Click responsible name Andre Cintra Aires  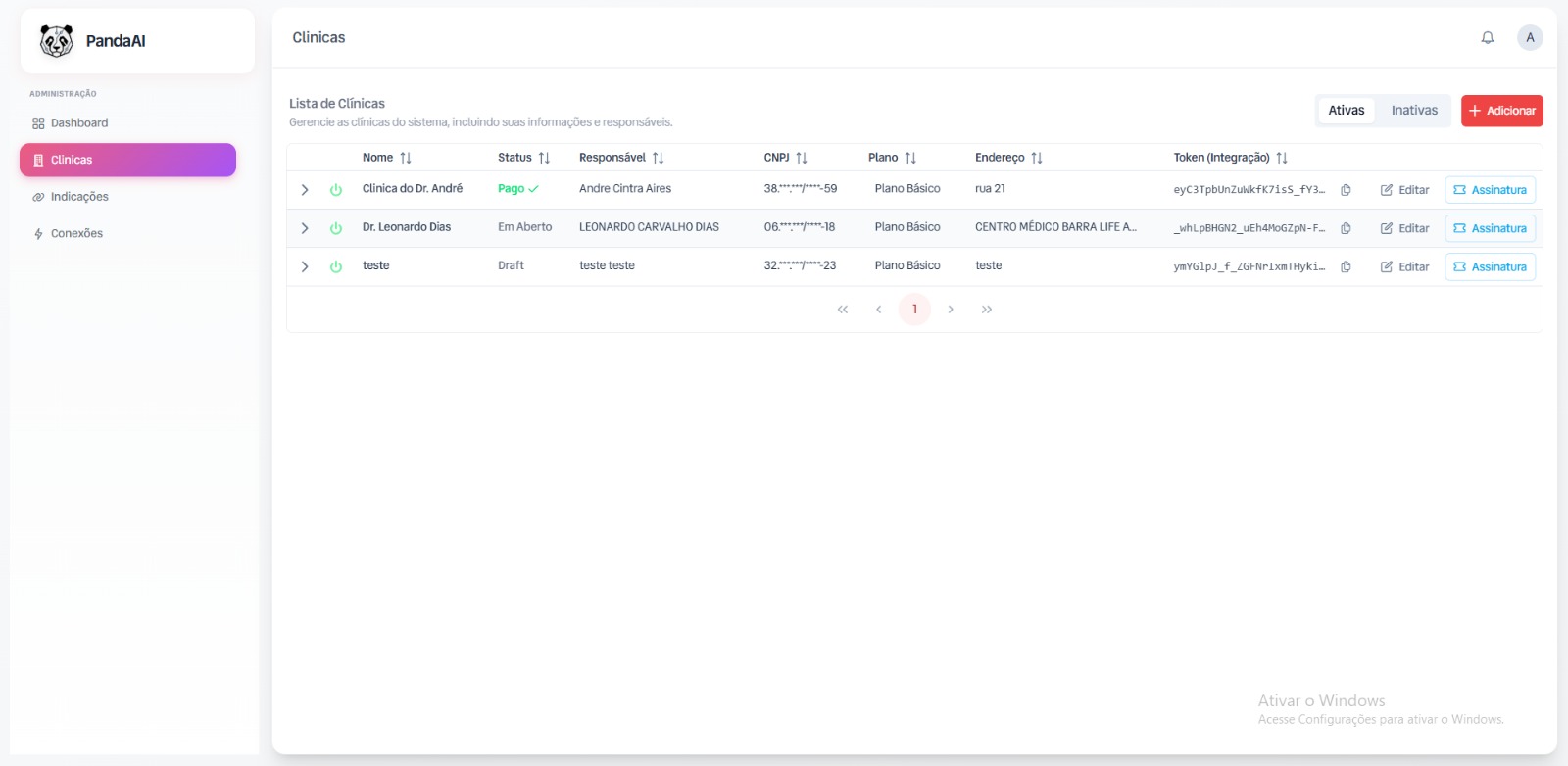625,189
